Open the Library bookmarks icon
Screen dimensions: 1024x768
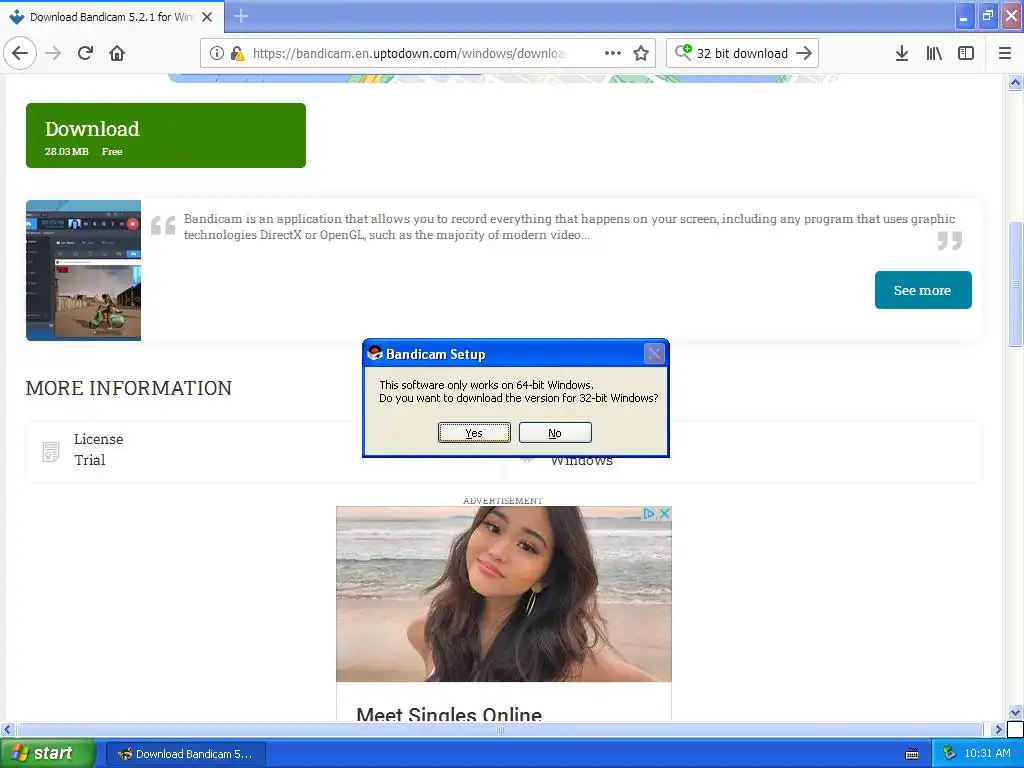coord(934,53)
